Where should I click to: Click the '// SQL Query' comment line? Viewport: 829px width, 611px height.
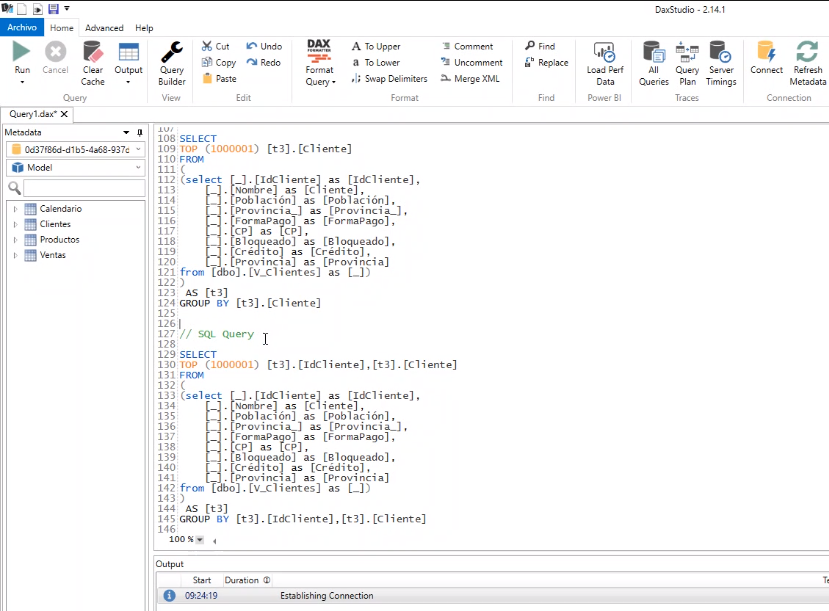217,334
